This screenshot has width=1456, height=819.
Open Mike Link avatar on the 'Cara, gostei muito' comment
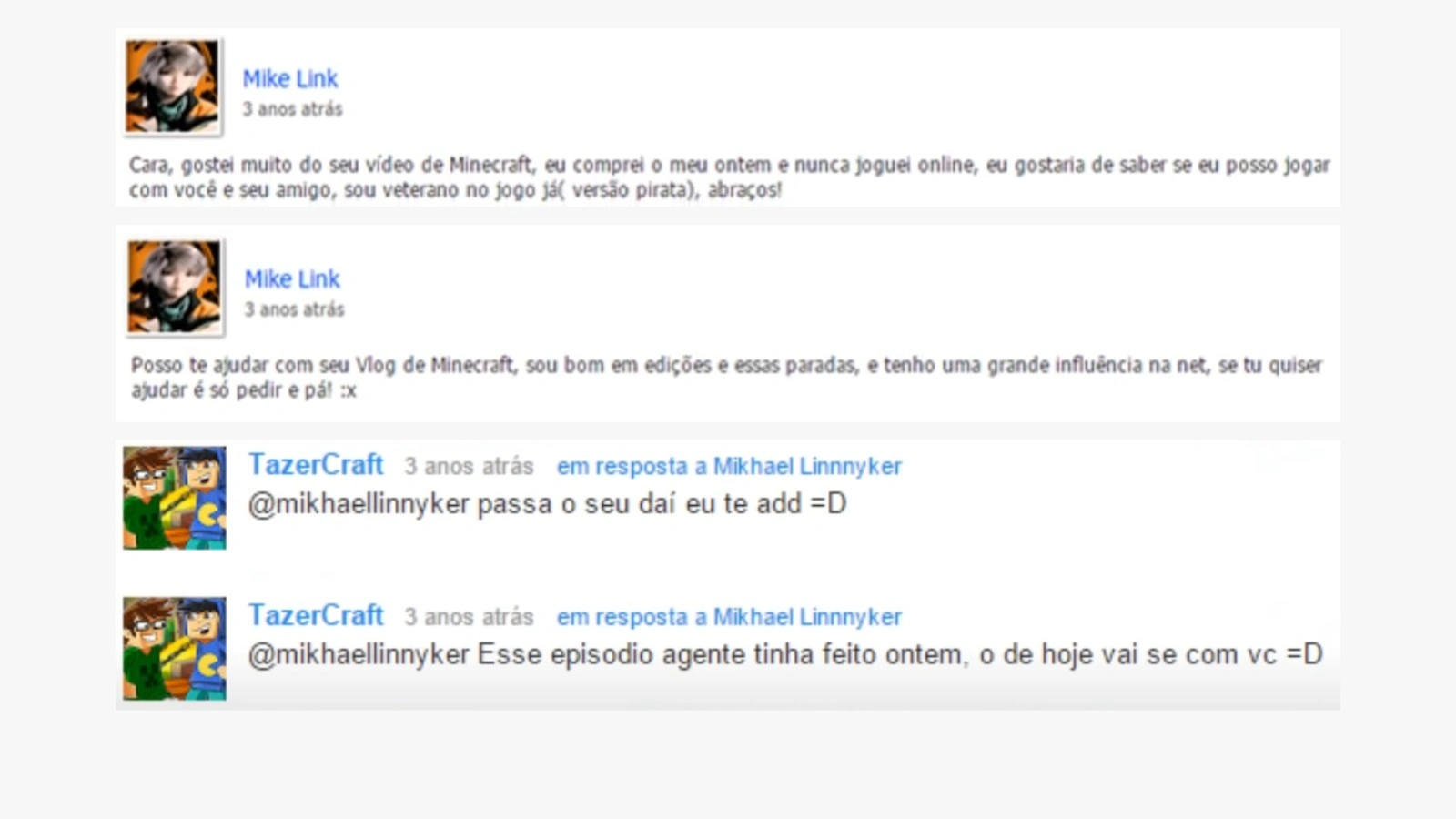173,87
